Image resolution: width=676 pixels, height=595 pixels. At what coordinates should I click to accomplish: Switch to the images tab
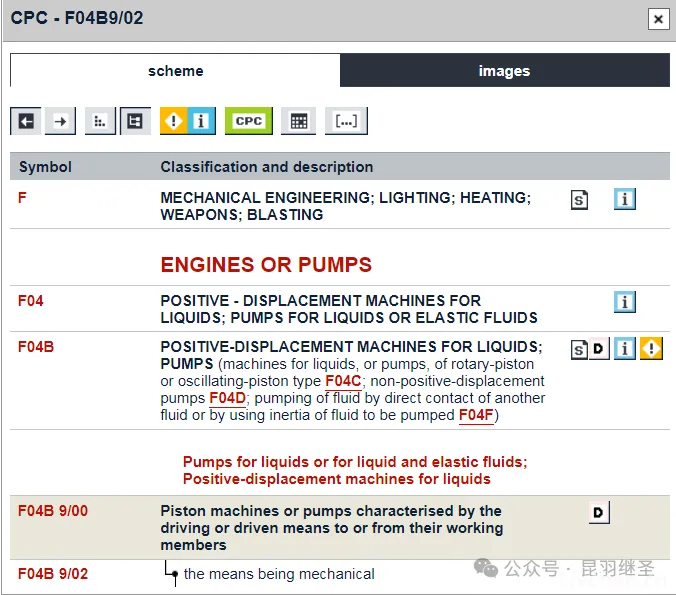click(504, 71)
